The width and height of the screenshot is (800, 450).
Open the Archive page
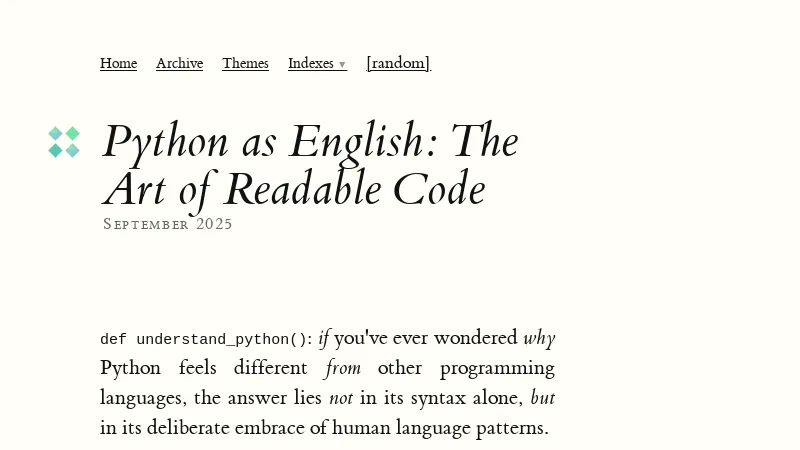click(179, 63)
